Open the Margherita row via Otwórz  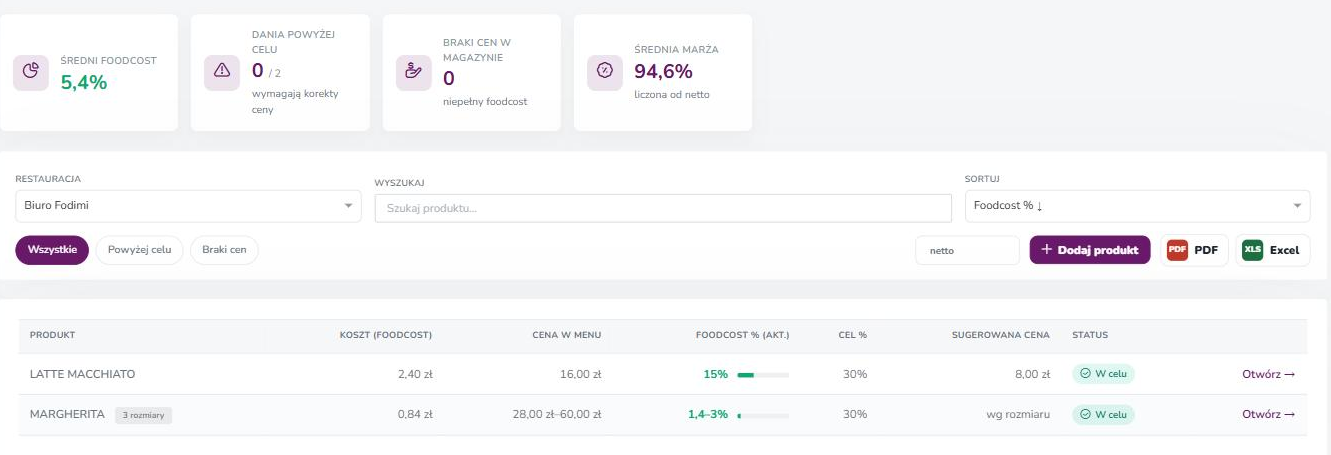click(1269, 414)
